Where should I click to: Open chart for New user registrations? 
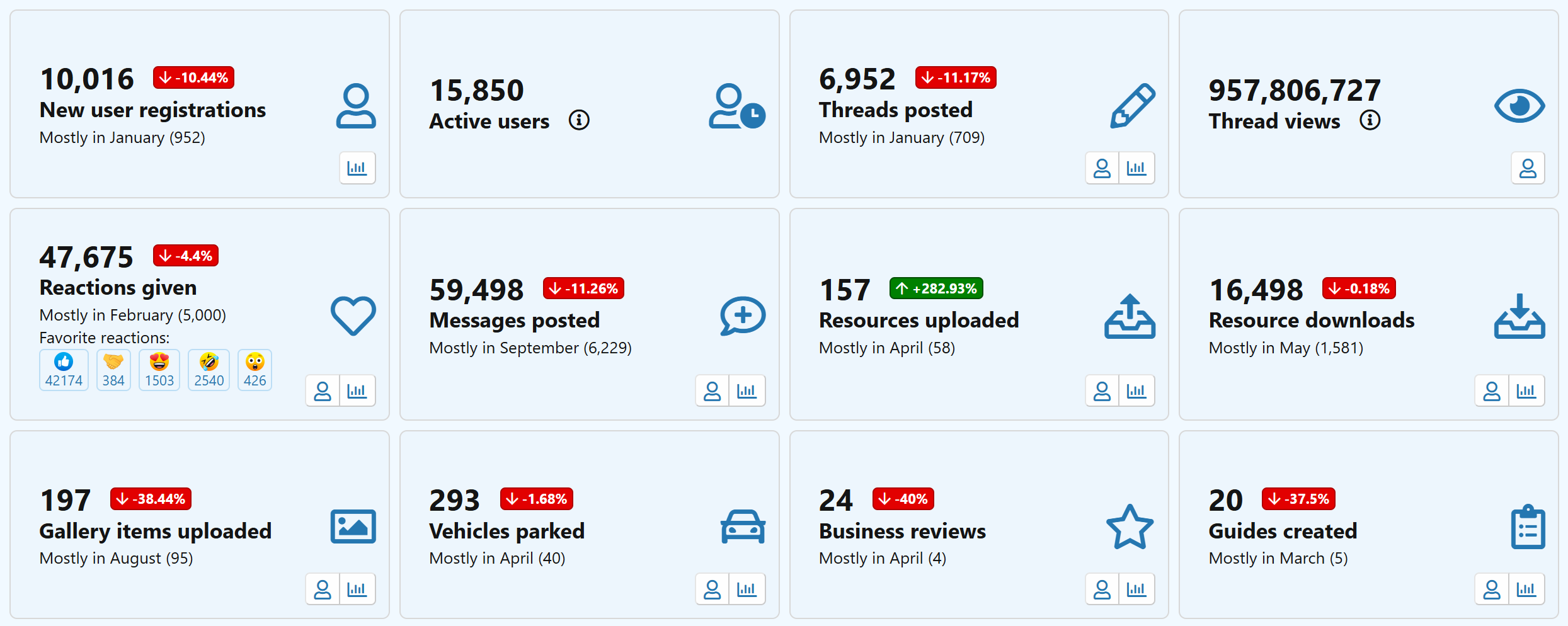(357, 168)
